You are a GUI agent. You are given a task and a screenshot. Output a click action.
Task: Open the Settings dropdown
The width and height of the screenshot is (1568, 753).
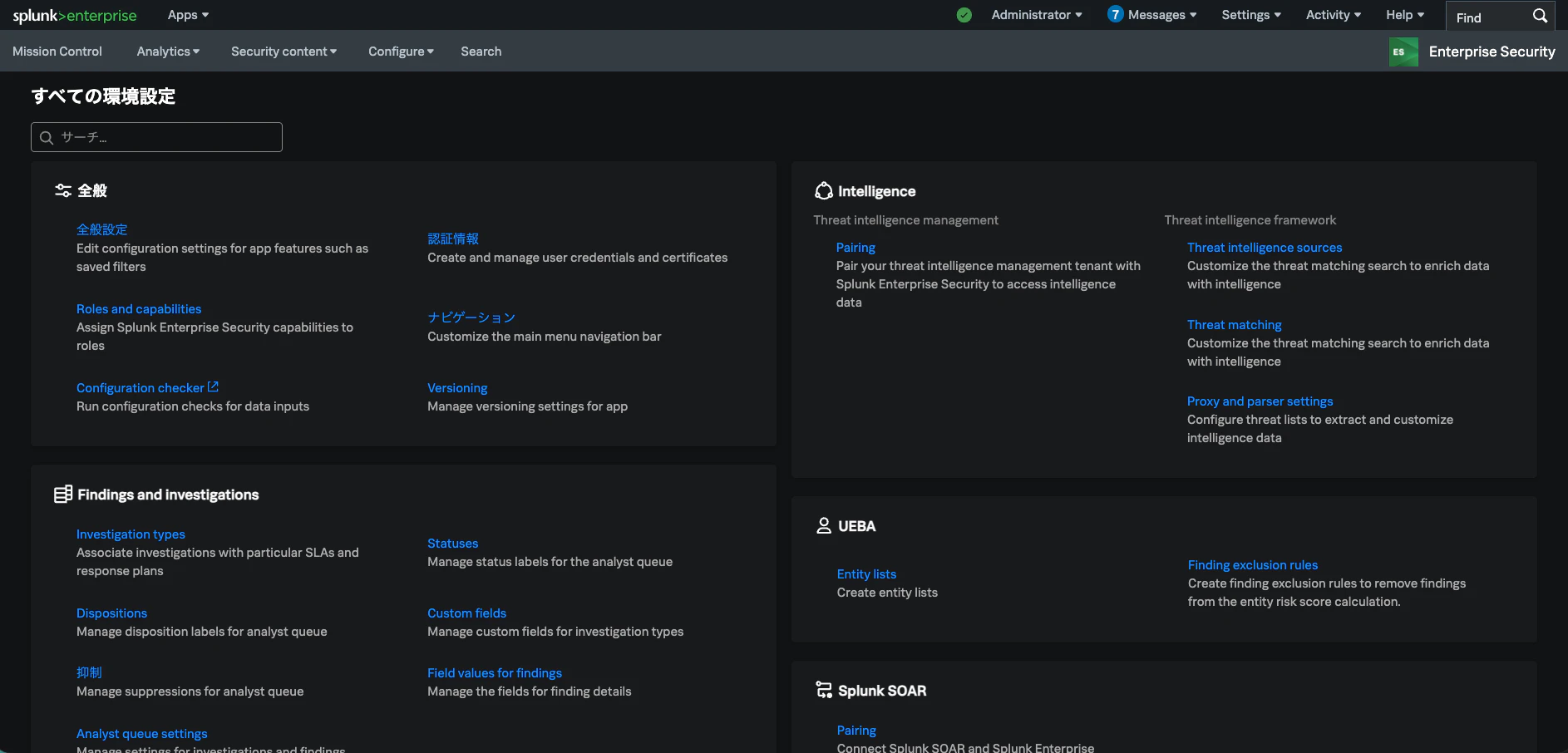click(x=1251, y=15)
